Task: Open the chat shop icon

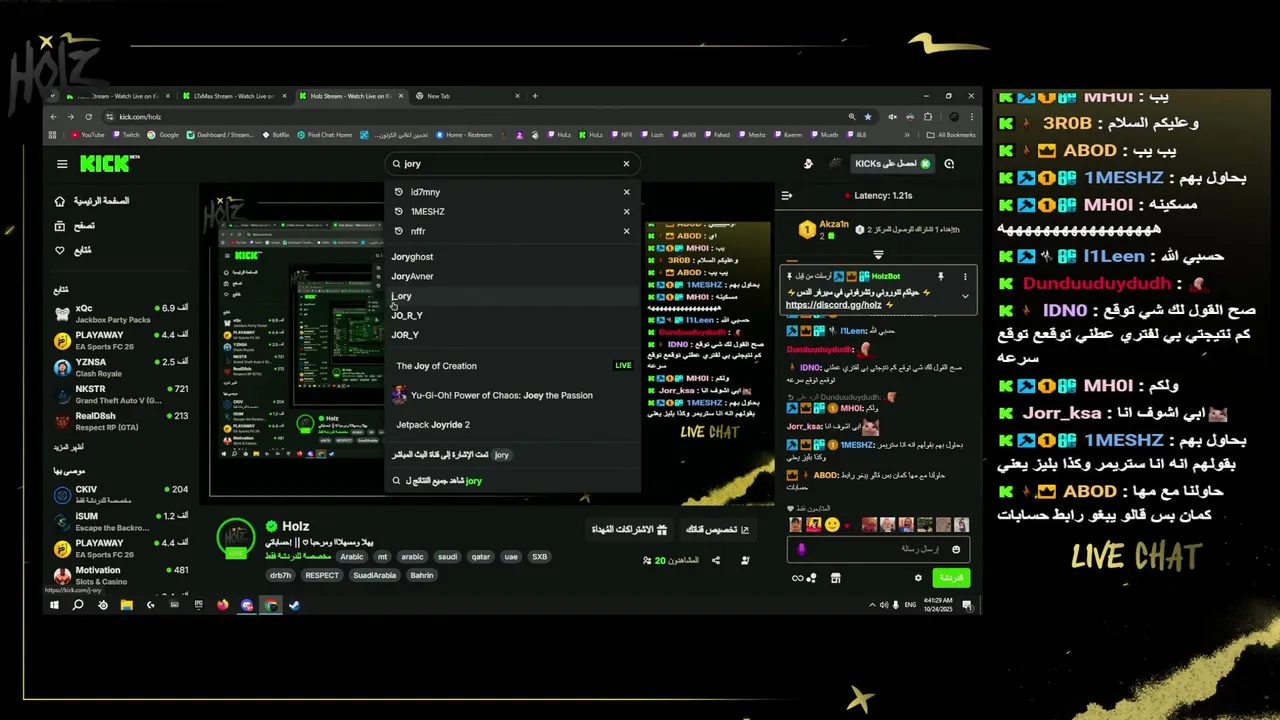Action: click(x=836, y=577)
